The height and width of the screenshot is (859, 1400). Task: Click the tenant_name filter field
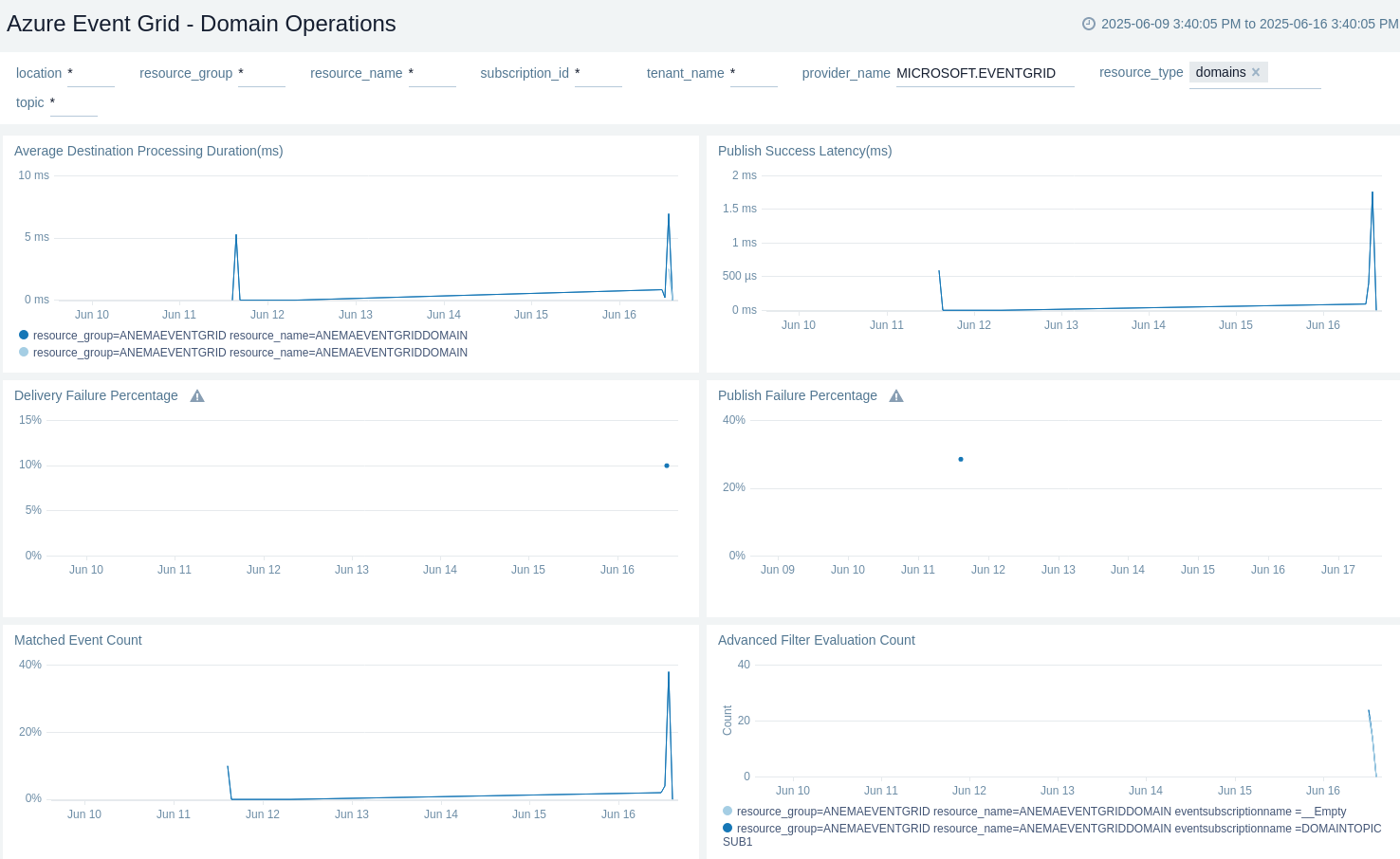754,73
